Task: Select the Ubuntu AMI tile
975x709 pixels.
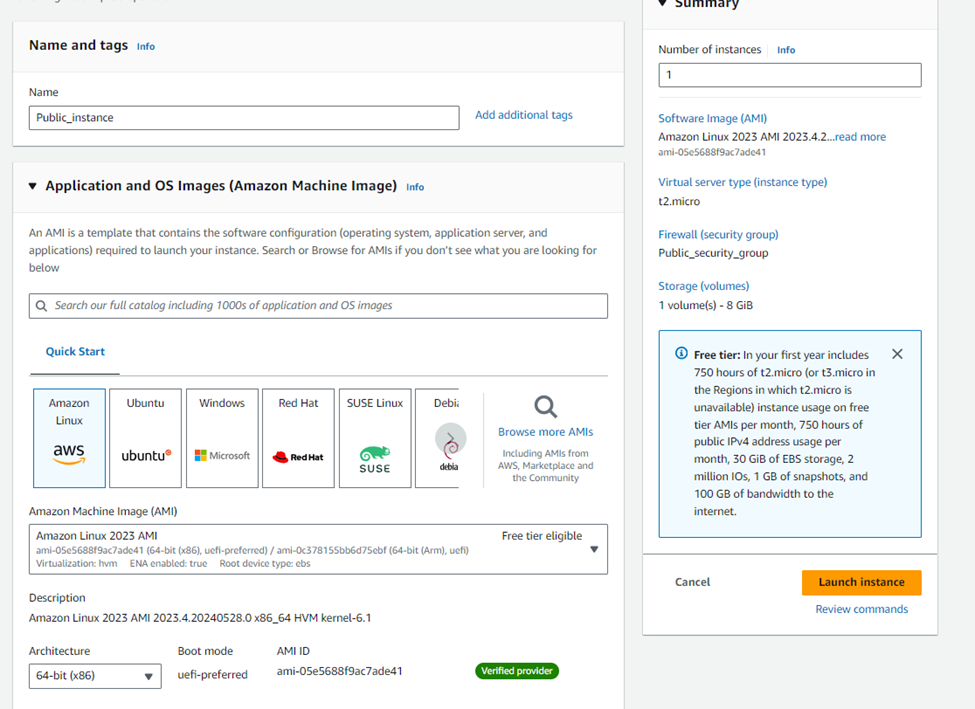Action: click(146, 438)
